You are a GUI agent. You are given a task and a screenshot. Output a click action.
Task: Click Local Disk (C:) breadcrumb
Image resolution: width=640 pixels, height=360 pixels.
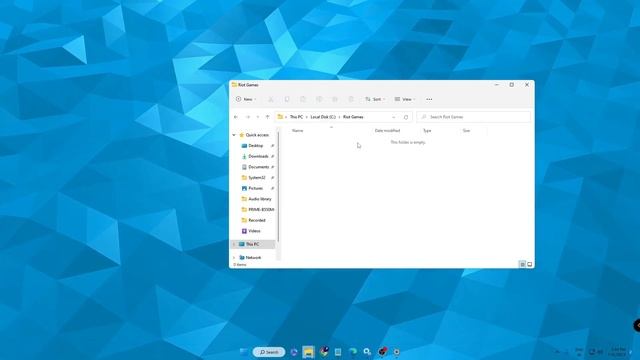pyautogui.click(x=323, y=117)
